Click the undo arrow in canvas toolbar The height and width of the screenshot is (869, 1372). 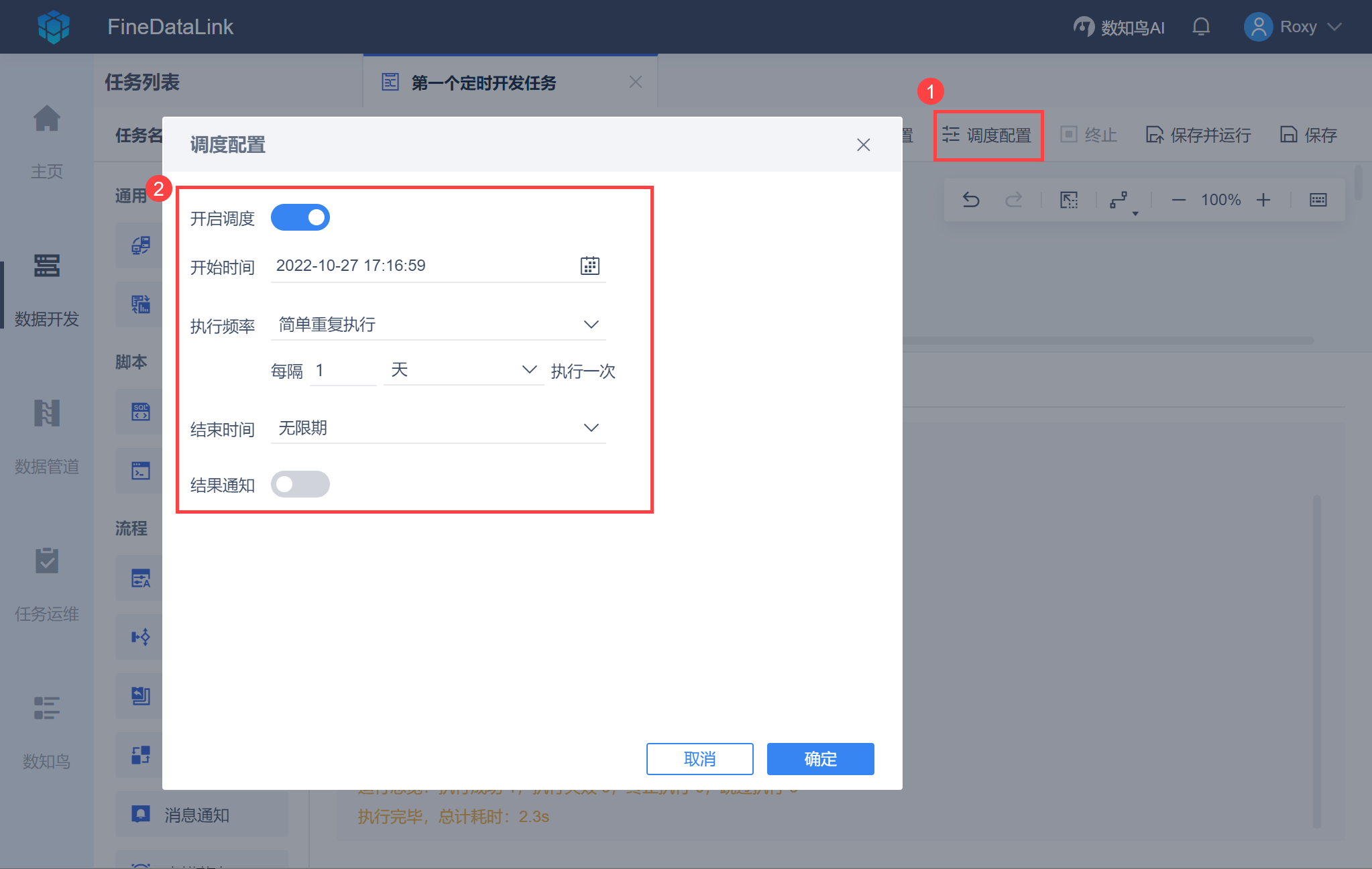971,200
